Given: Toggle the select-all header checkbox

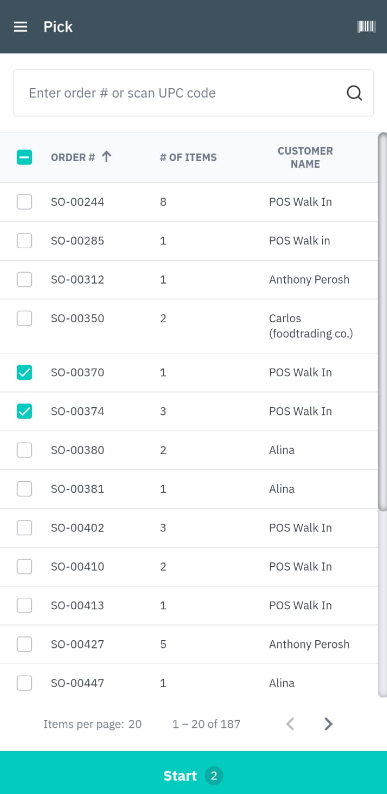Looking at the screenshot, I should (24, 157).
